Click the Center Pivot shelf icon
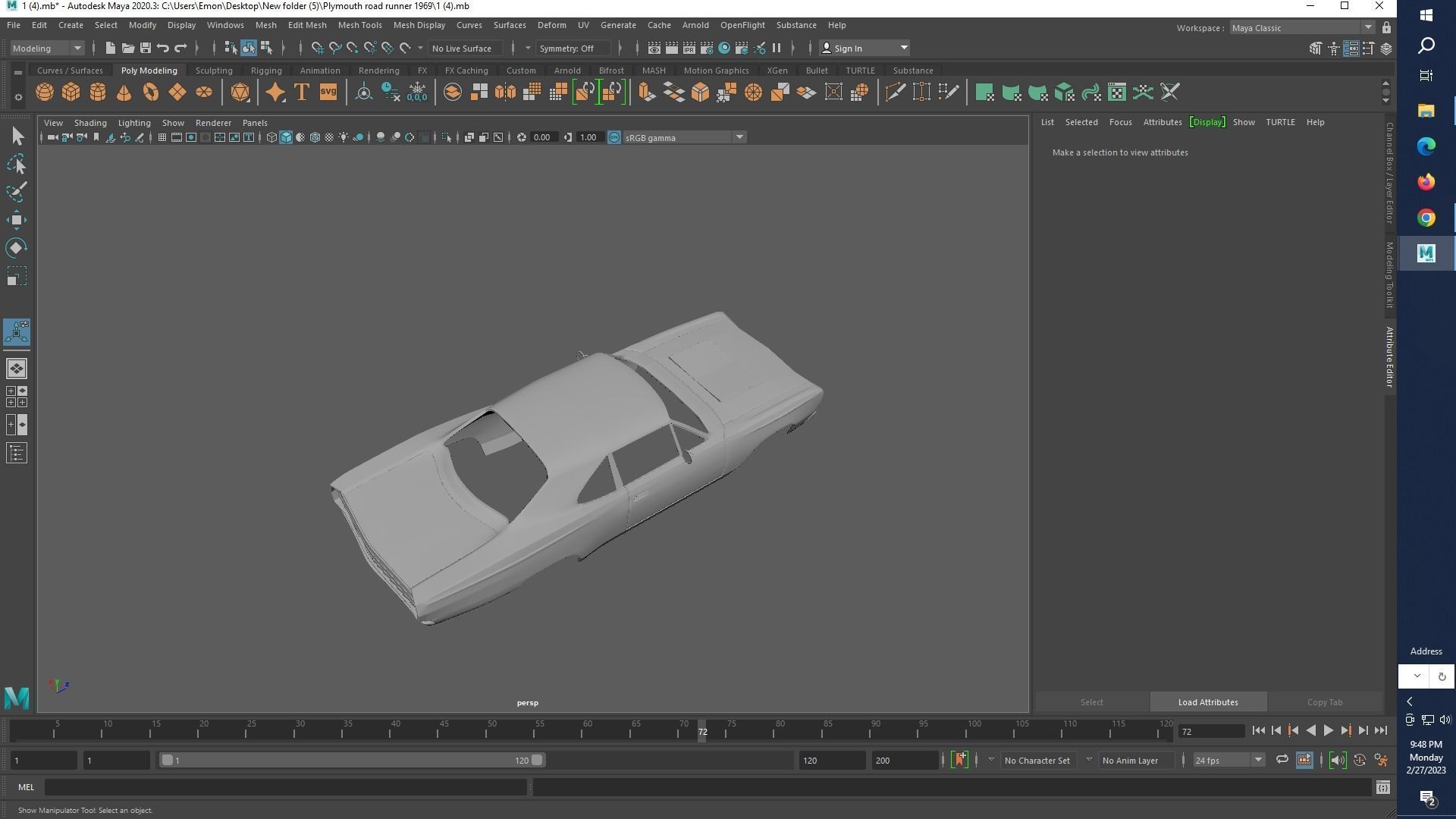This screenshot has width=1456, height=819. point(364,93)
